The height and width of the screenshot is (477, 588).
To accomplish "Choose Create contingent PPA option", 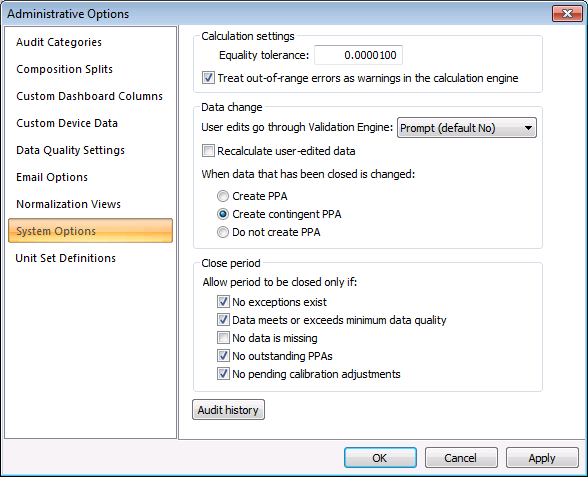I will 223,214.
